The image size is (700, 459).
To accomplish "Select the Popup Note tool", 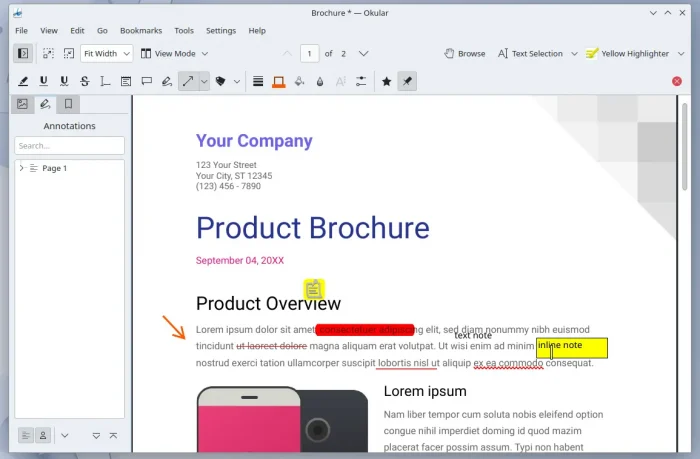I will click(x=146, y=81).
